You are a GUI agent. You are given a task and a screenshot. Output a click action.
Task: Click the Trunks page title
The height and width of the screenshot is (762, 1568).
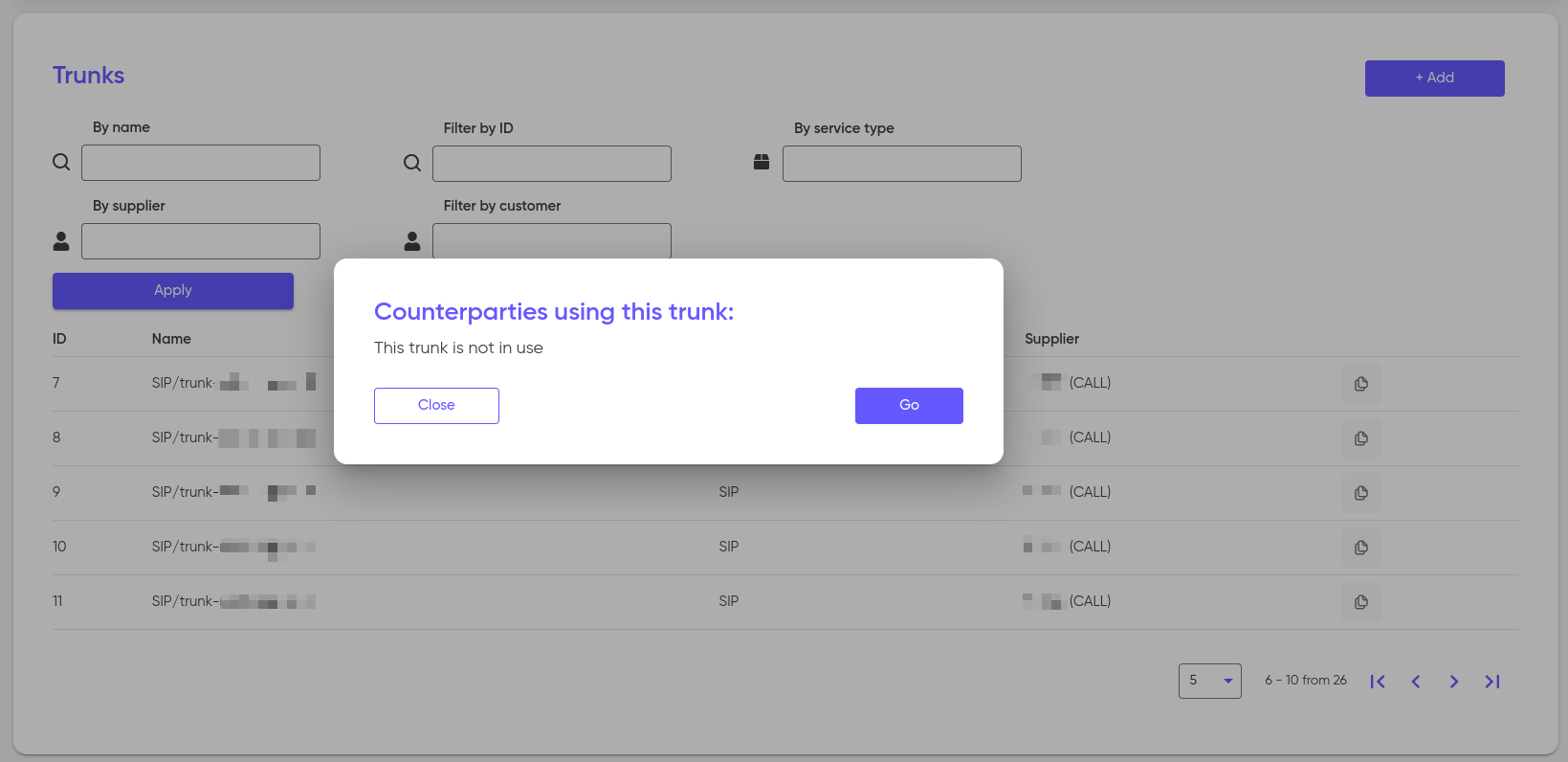(88, 76)
